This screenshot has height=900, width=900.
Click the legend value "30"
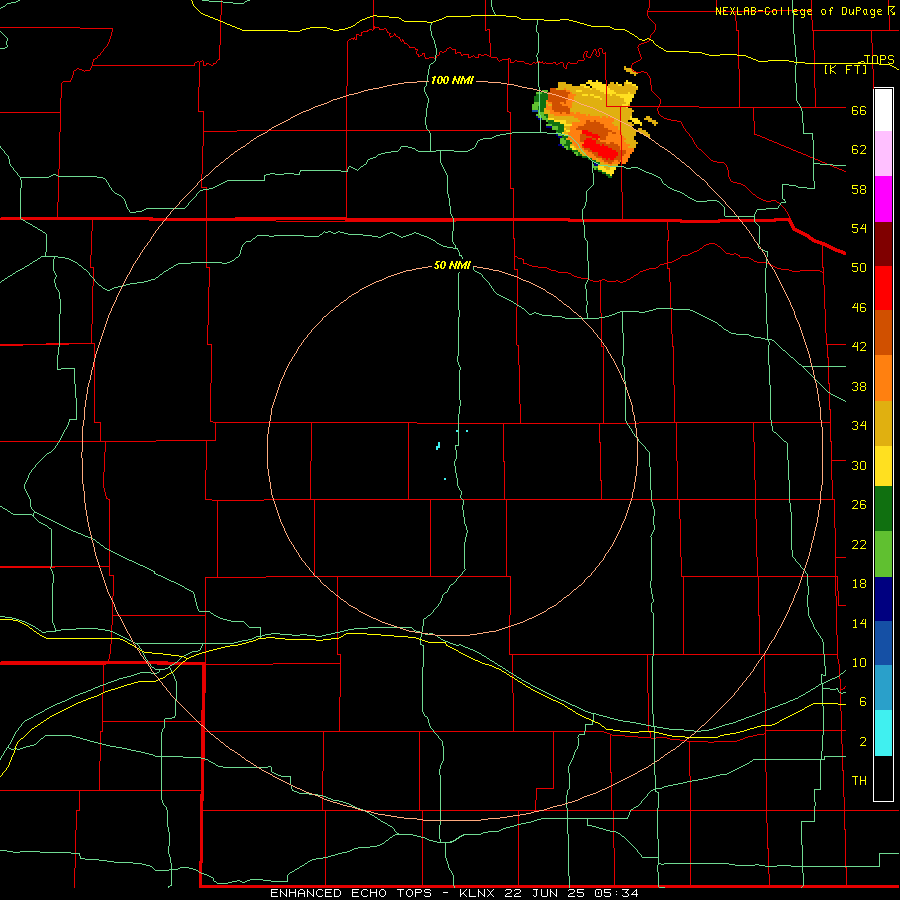(x=859, y=465)
